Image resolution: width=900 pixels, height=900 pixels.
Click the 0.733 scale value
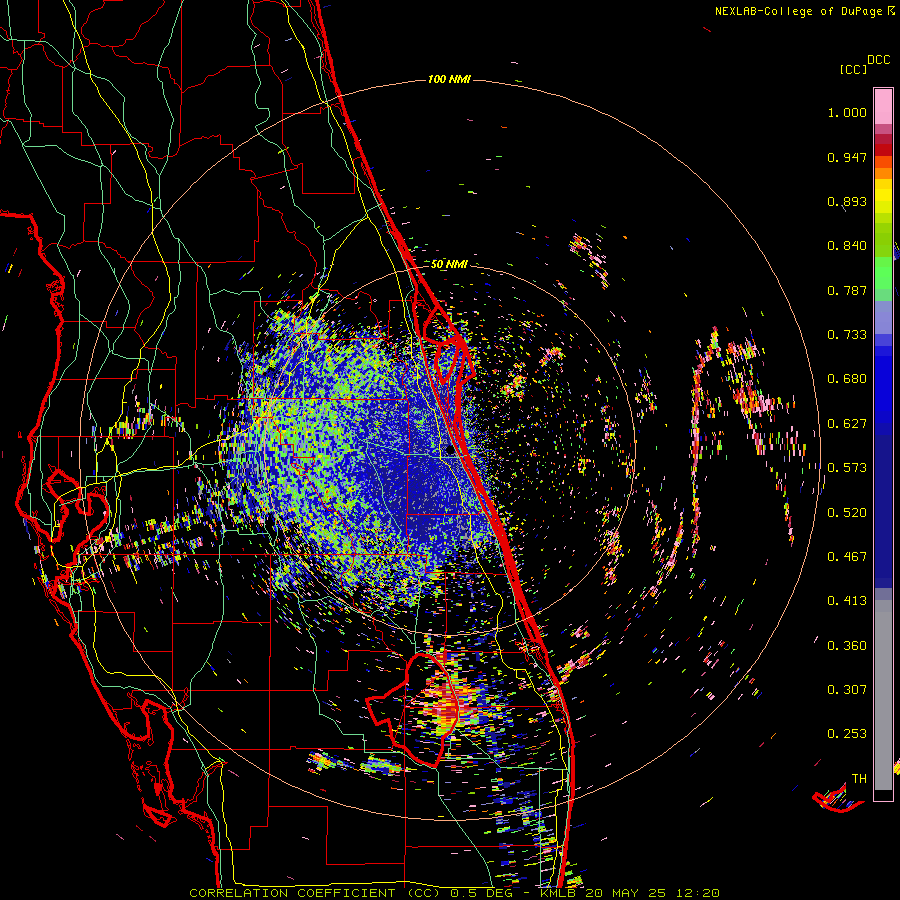coord(847,335)
